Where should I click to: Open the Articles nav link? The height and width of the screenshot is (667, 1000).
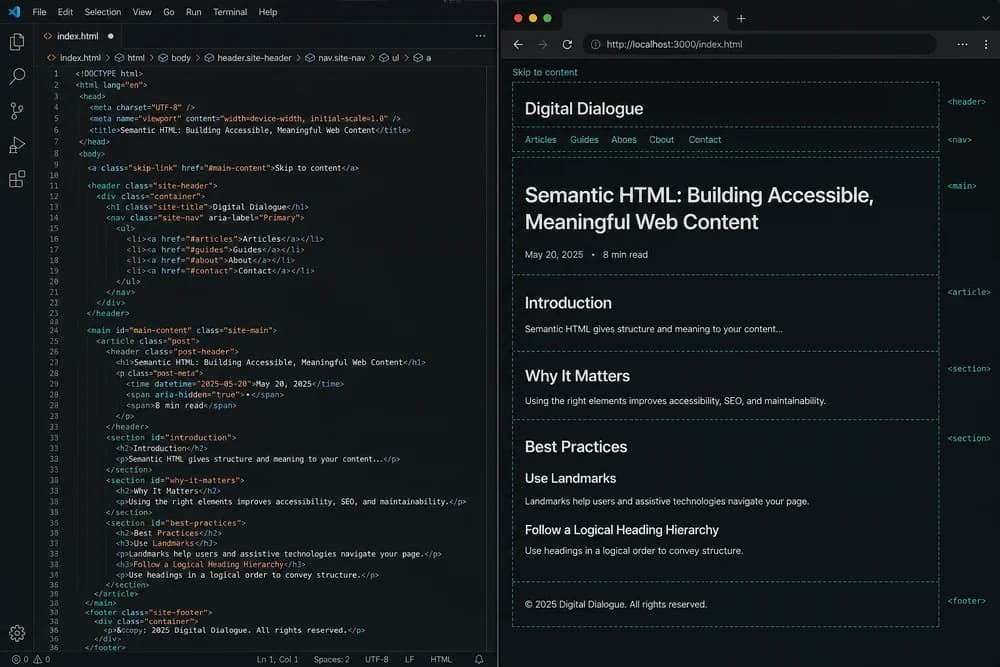[540, 140]
